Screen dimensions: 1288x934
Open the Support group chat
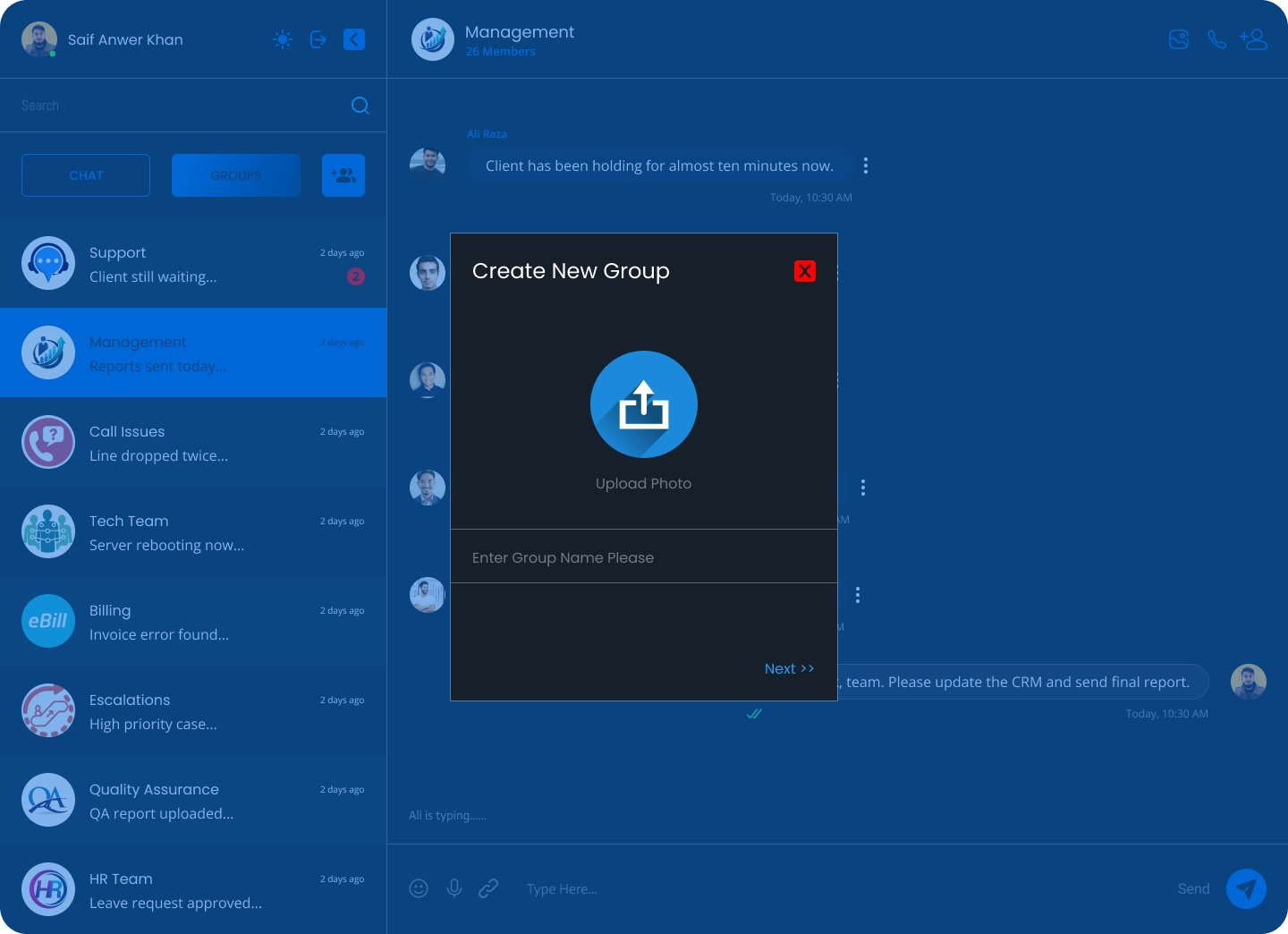[193, 263]
